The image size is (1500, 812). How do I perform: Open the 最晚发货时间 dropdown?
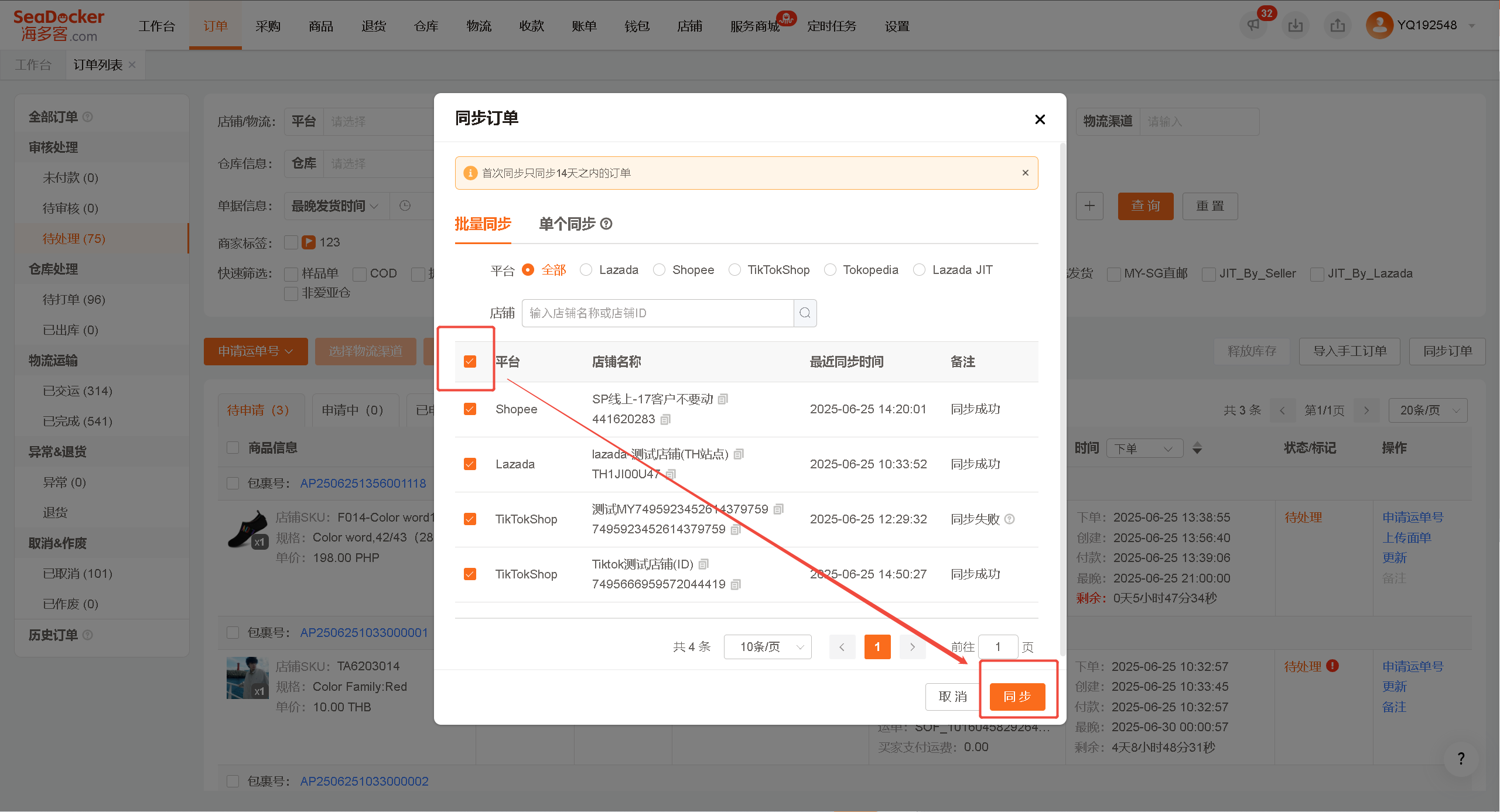tap(336, 206)
